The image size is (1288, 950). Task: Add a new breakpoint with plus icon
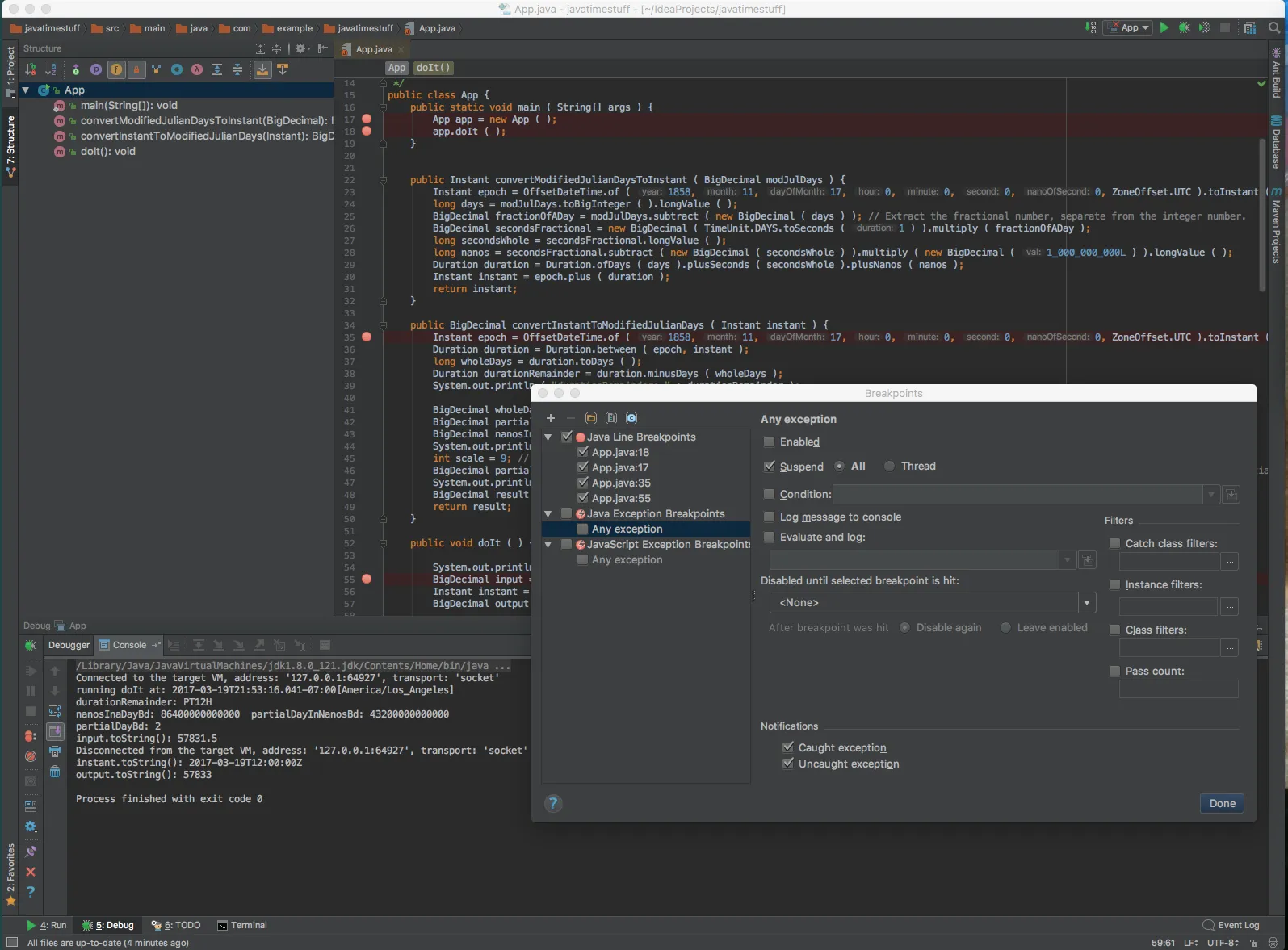551,418
